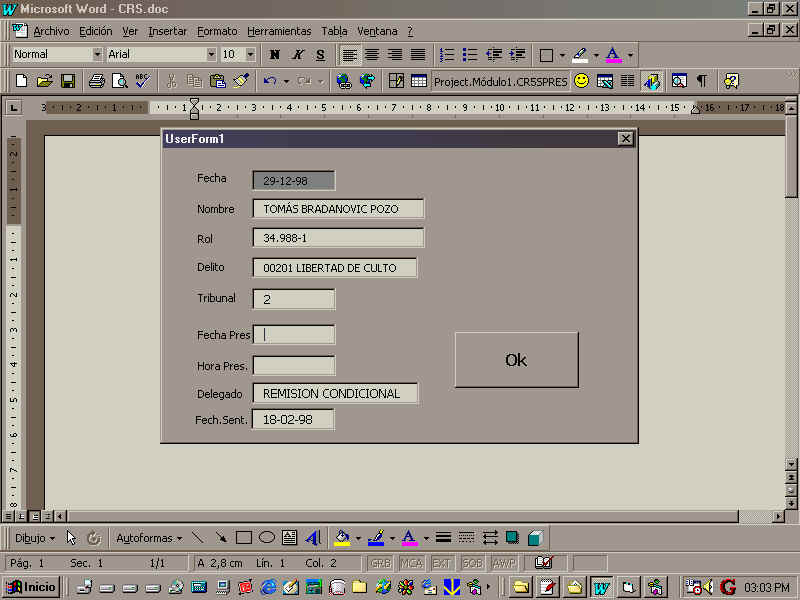Expand the Arial font name dropdown
This screenshot has width=800, height=600.
click(211, 55)
